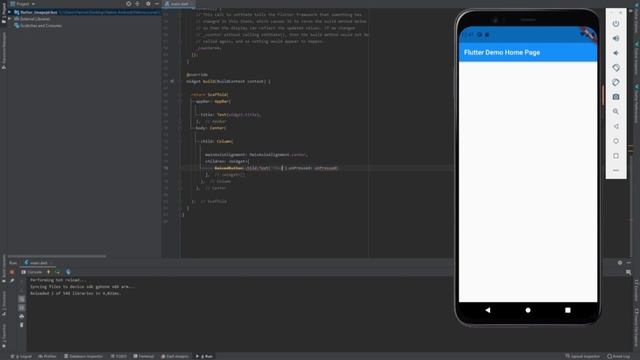The width and height of the screenshot is (640, 360).
Task: Open the Dart Analysis tool window
Action: pos(175,356)
